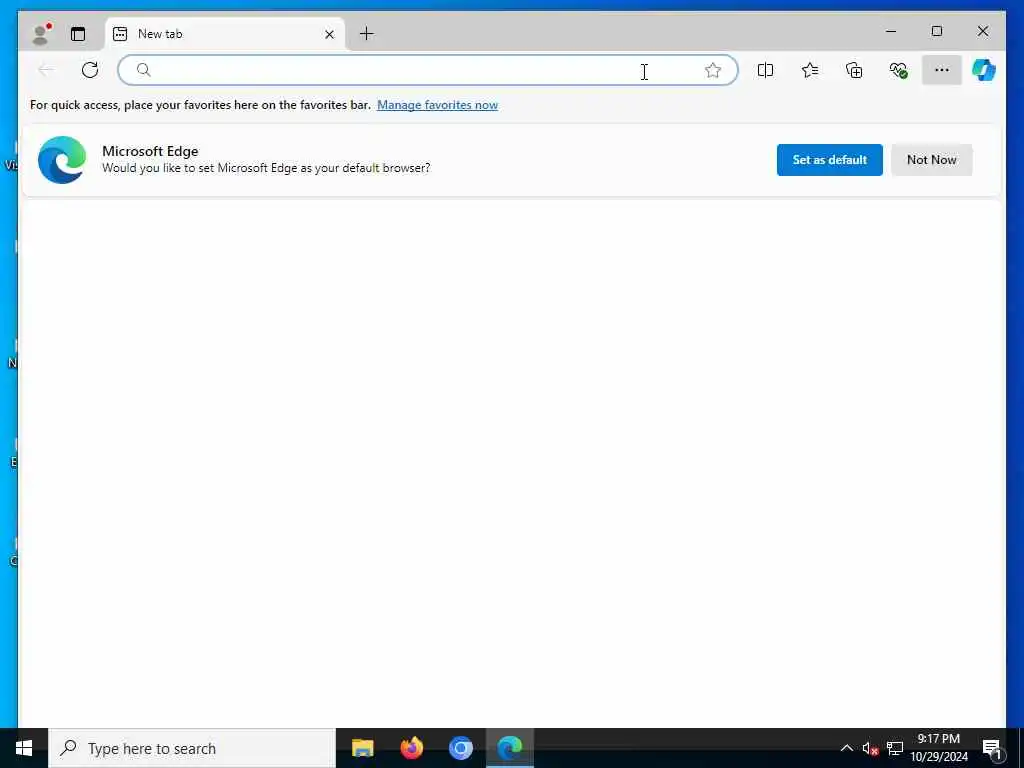Click the Microsoft Edge logo in banner
Viewport: 1024px width, 768px height.
[x=62, y=160]
